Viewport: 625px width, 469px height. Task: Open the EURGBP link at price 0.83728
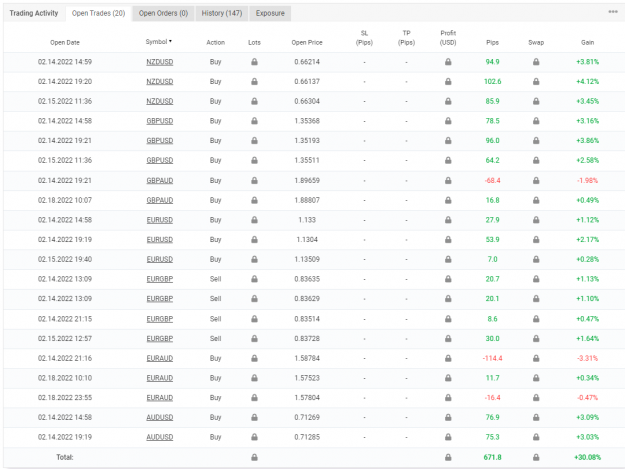[x=159, y=338]
